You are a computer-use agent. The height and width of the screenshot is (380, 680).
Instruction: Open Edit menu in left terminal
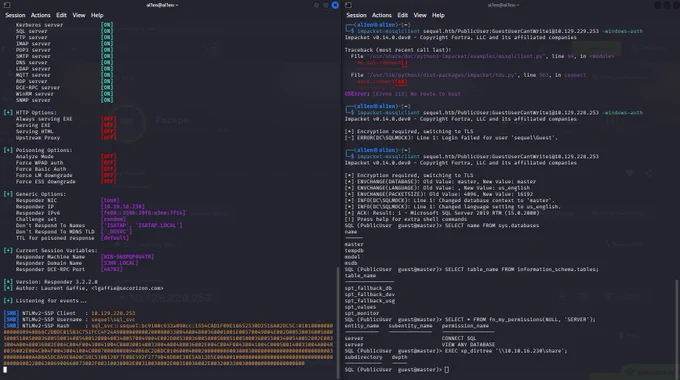click(61, 15)
